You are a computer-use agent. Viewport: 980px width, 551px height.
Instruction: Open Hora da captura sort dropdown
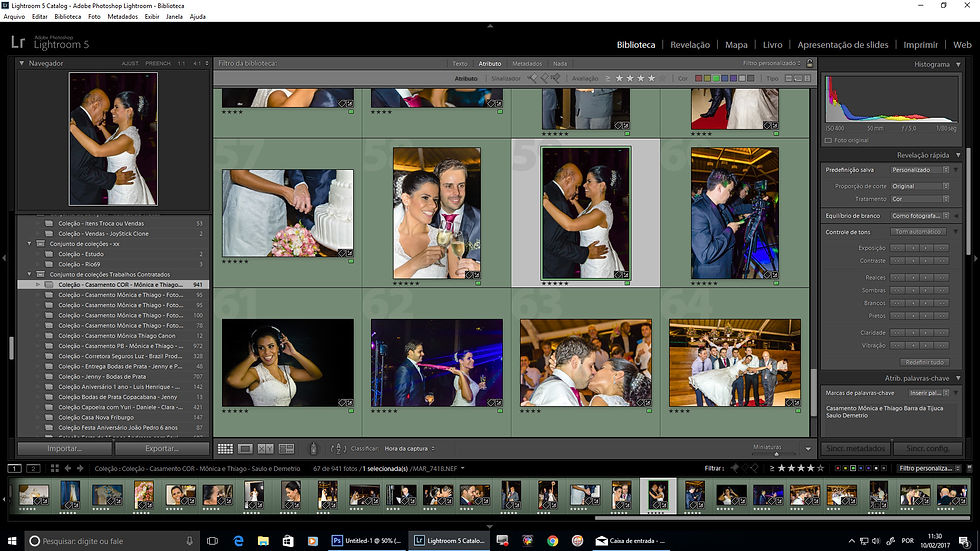click(x=409, y=449)
